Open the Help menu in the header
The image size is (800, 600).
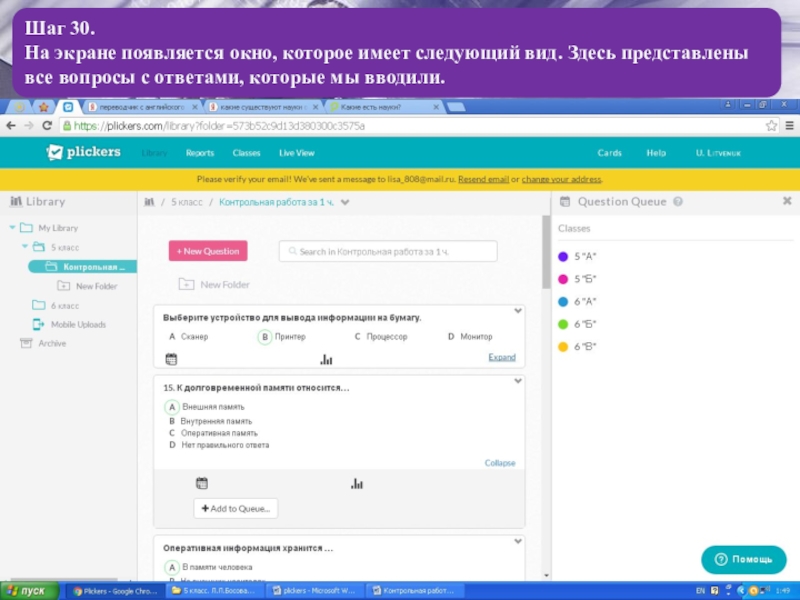(656, 153)
